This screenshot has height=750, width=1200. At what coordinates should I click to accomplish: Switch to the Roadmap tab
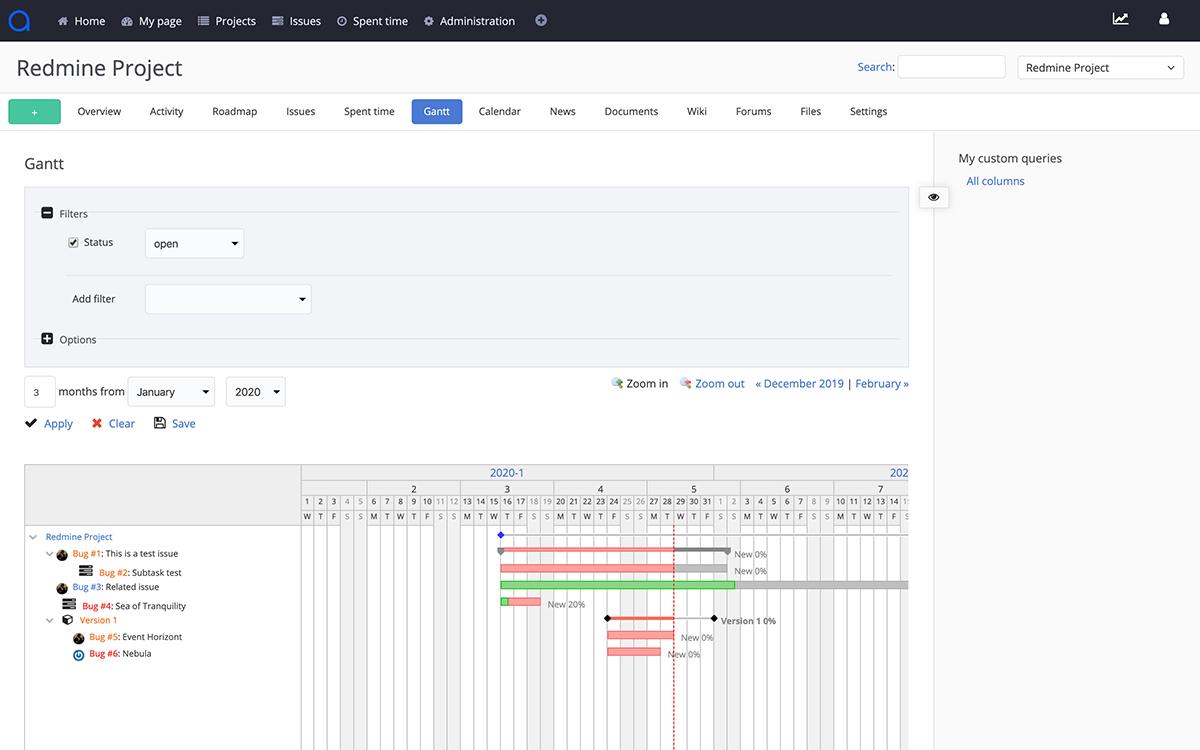tap(235, 112)
